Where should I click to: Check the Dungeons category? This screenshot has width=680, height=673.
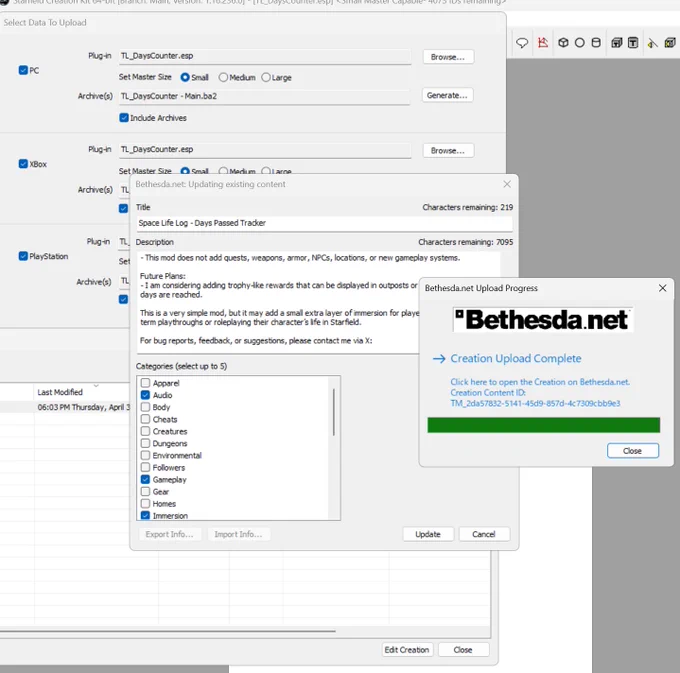point(145,444)
